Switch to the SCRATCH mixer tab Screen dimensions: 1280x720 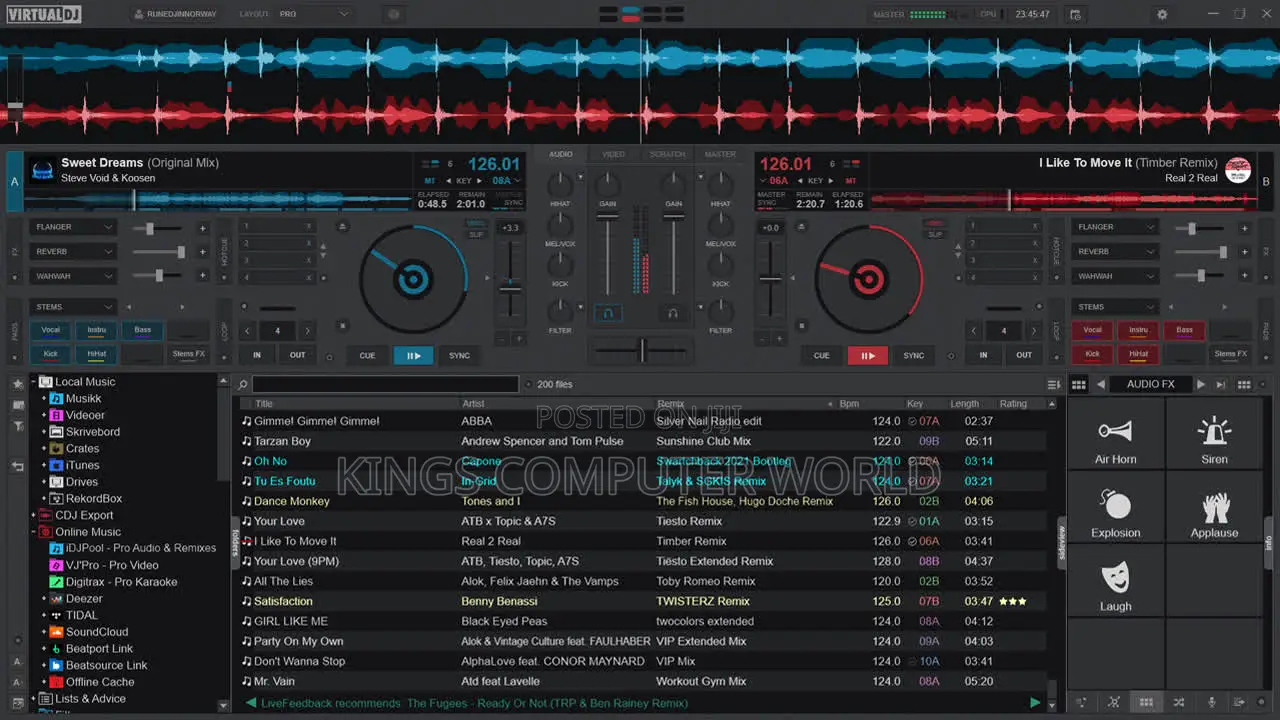tap(667, 154)
